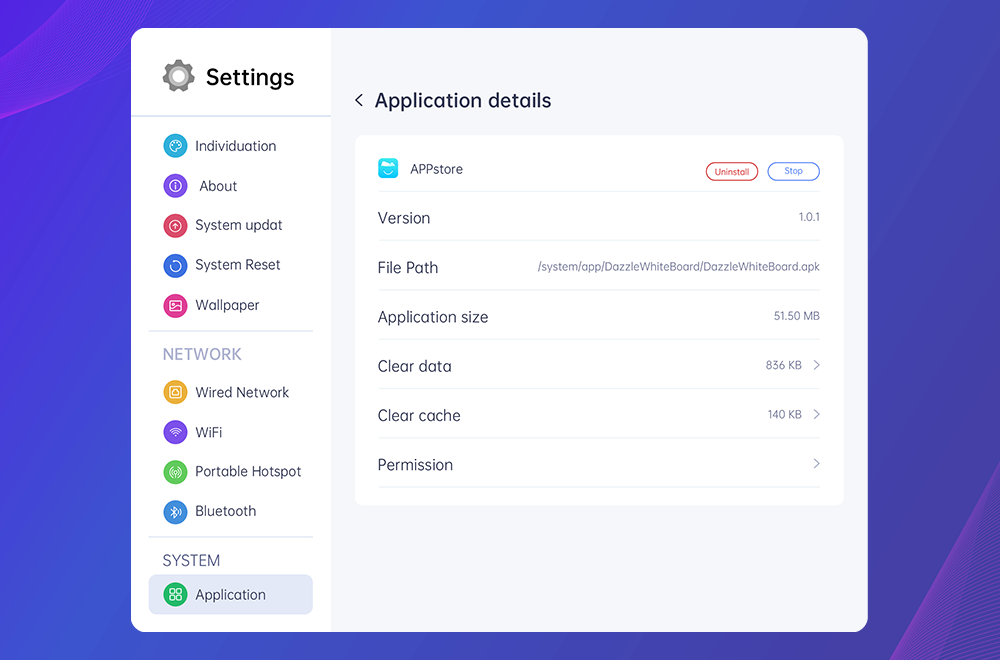Select System updat in sidebar
Screen dimensions: 1000x660
[x=239, y=226]
